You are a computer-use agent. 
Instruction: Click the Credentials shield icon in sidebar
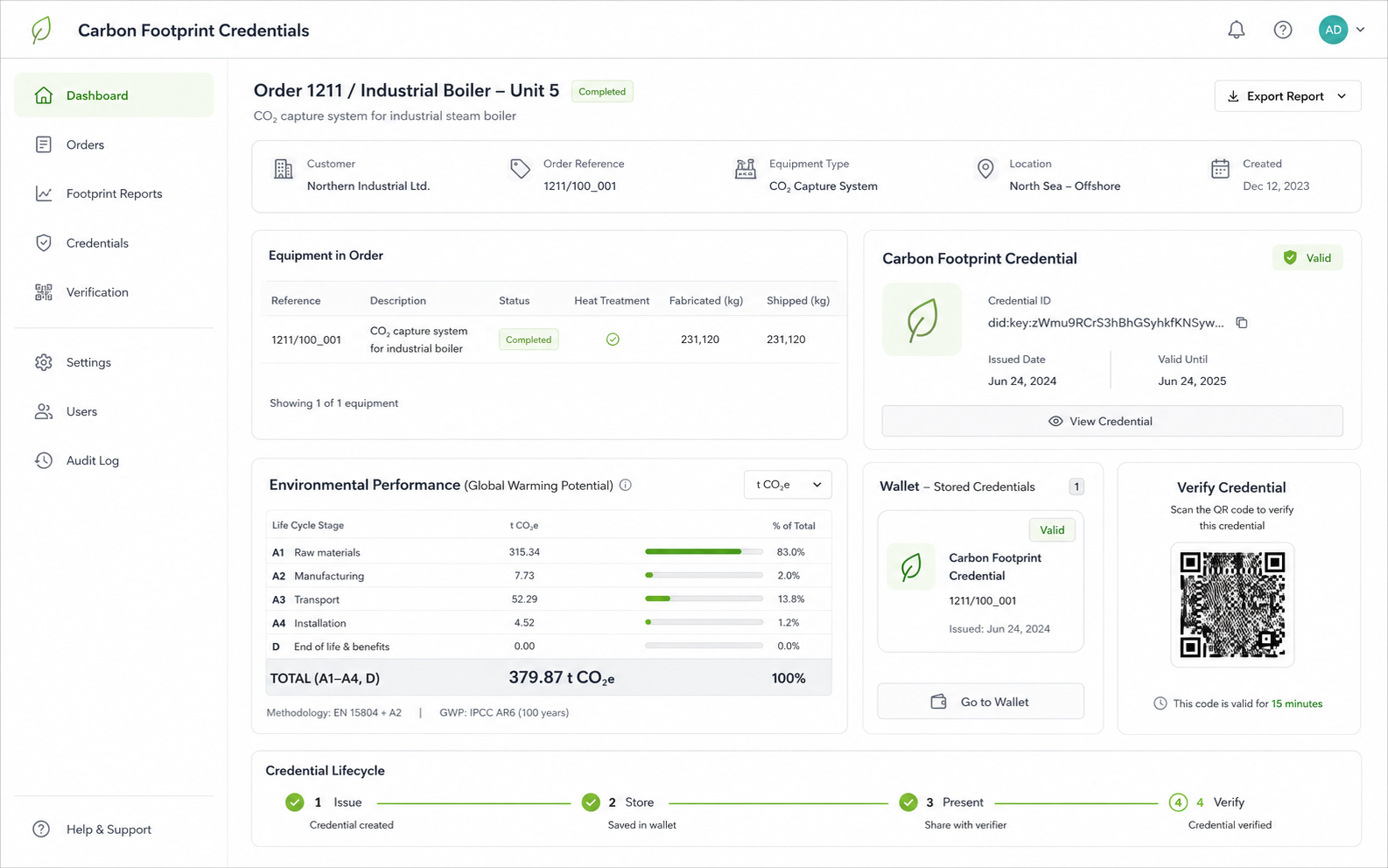point(44,243)
